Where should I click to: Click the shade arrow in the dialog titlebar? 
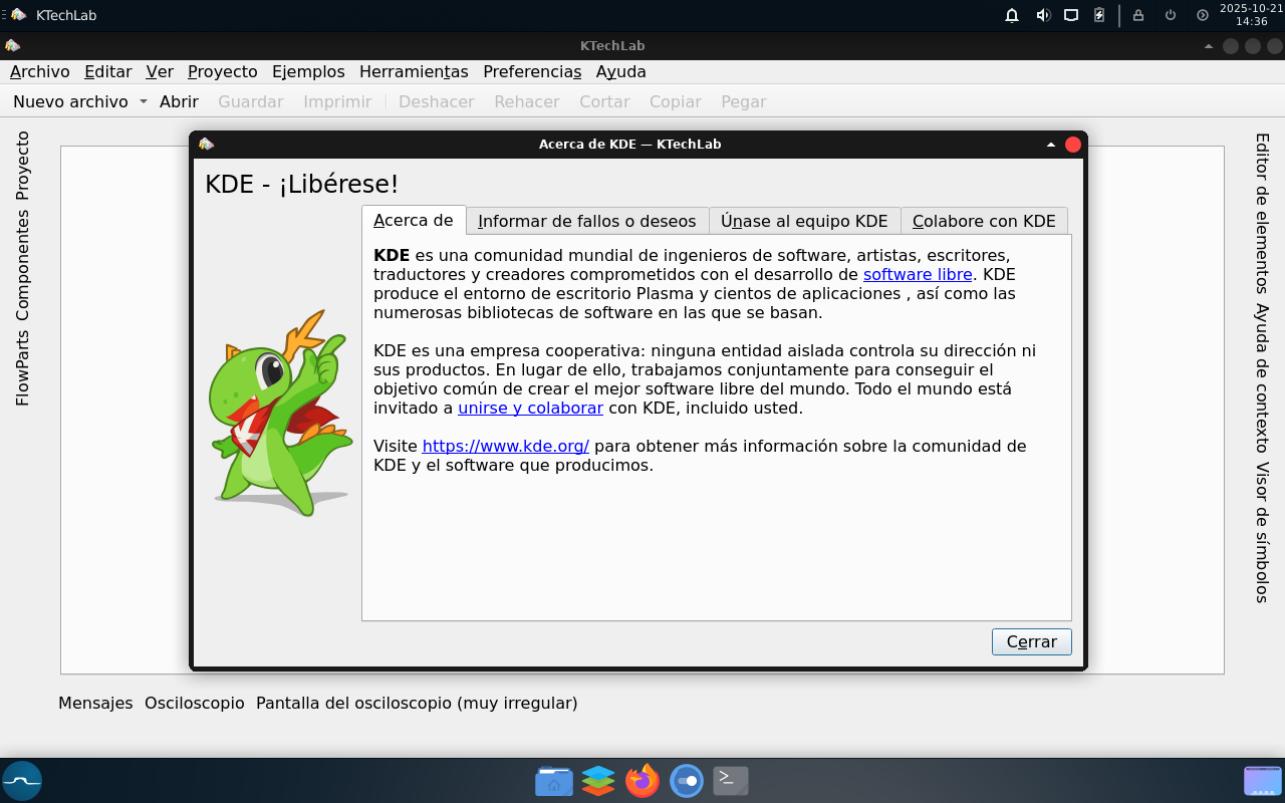pos(1050,144)
